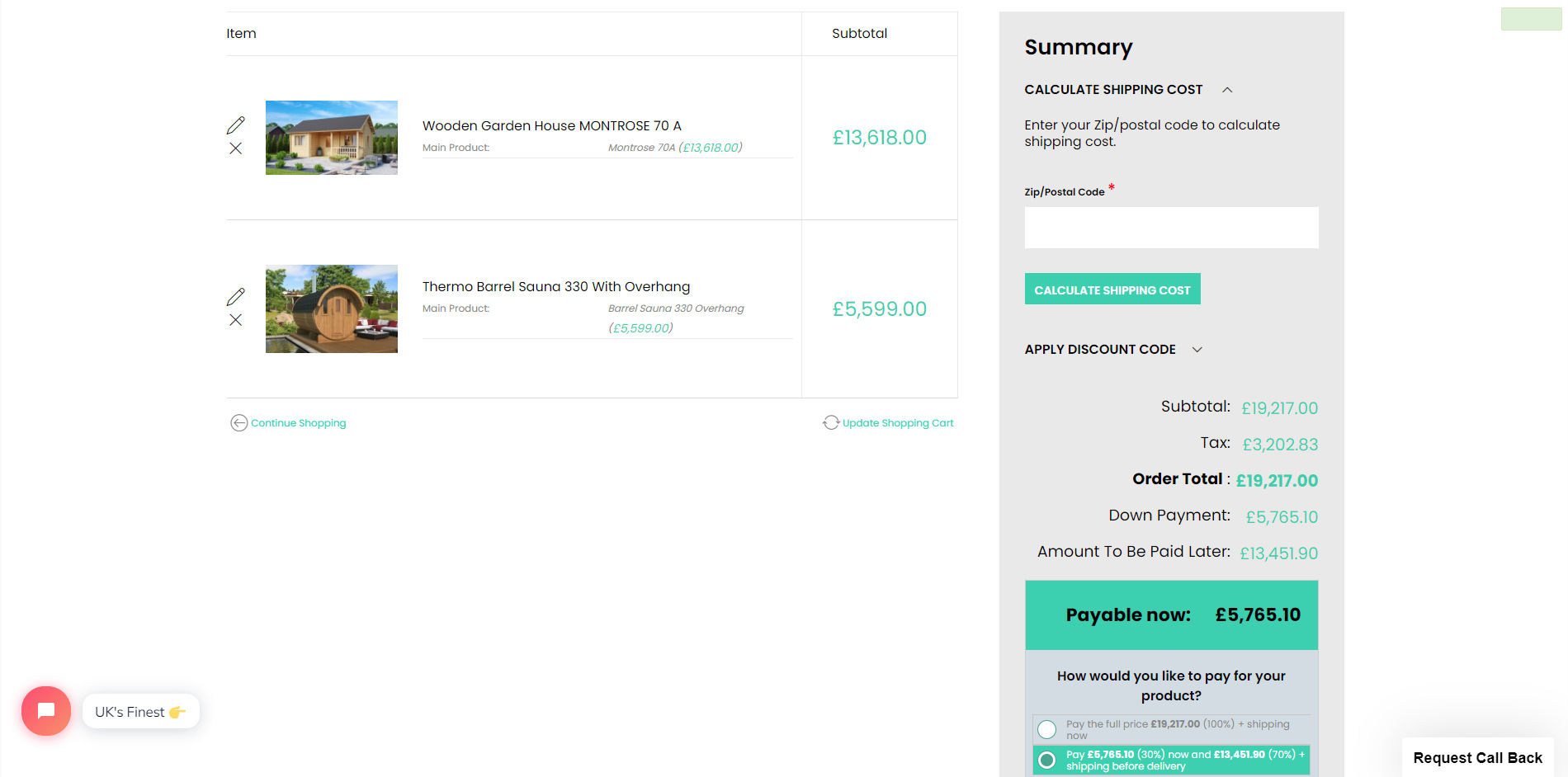
Task: Open the Request Call Back tab
Action: 1478,758
